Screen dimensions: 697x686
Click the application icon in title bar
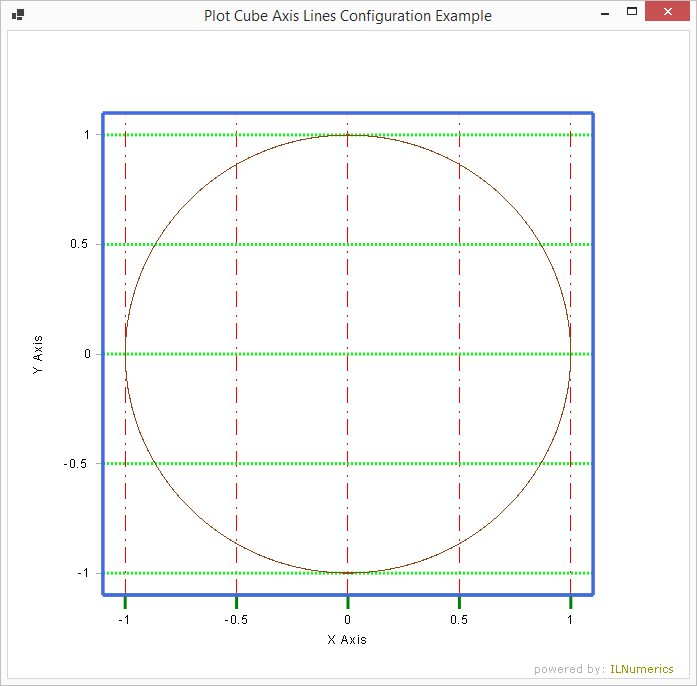pos(17,15)
